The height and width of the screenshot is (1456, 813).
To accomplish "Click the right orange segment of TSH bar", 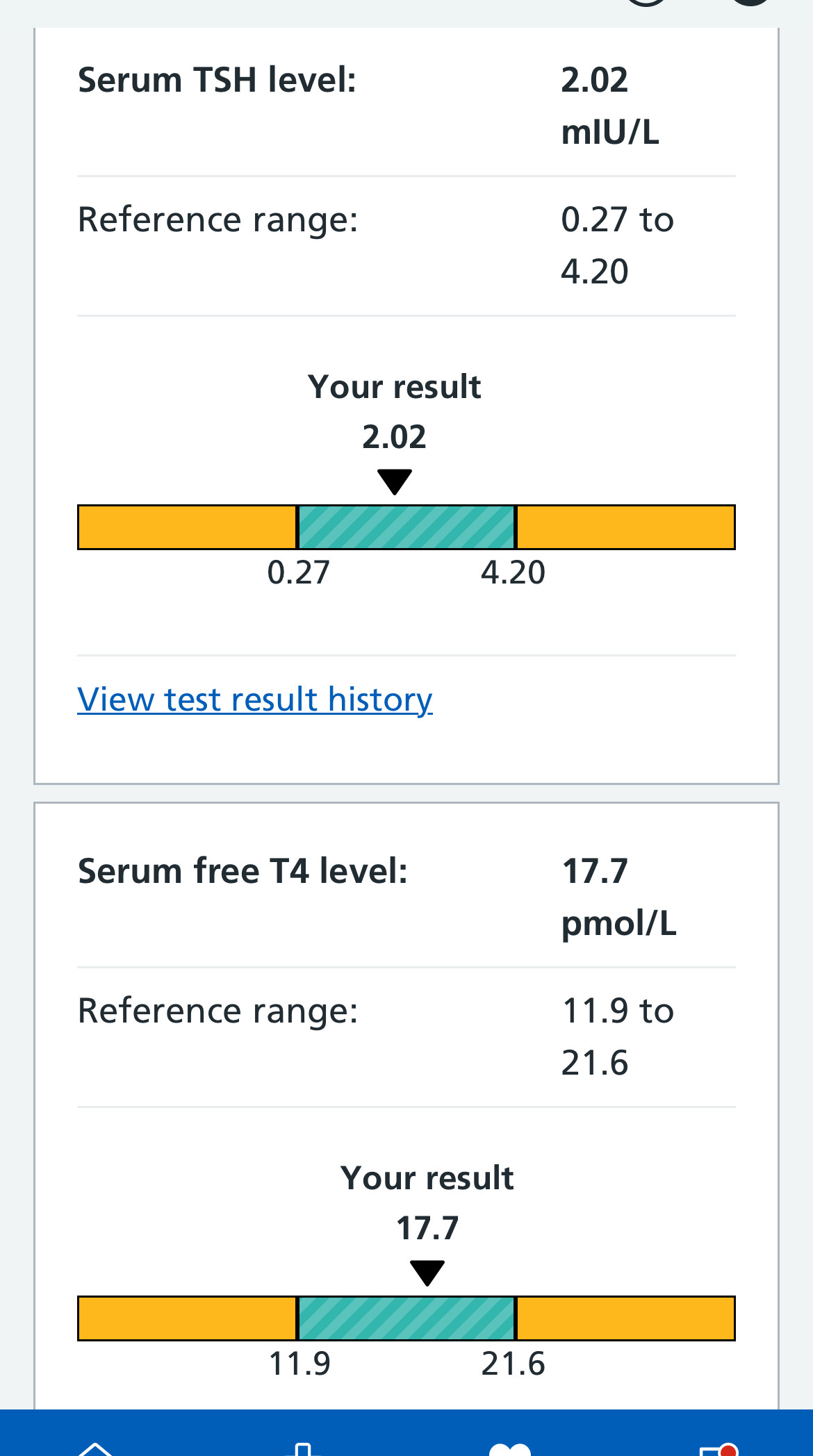I will click(625, 527).
